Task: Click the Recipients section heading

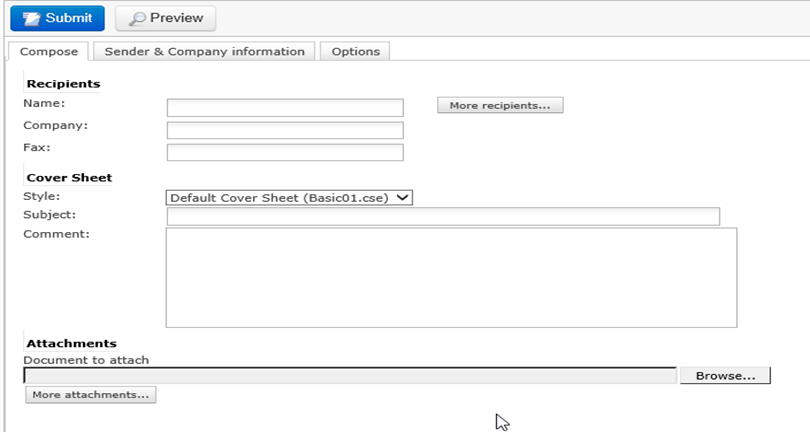Action: tap(63, 84)
